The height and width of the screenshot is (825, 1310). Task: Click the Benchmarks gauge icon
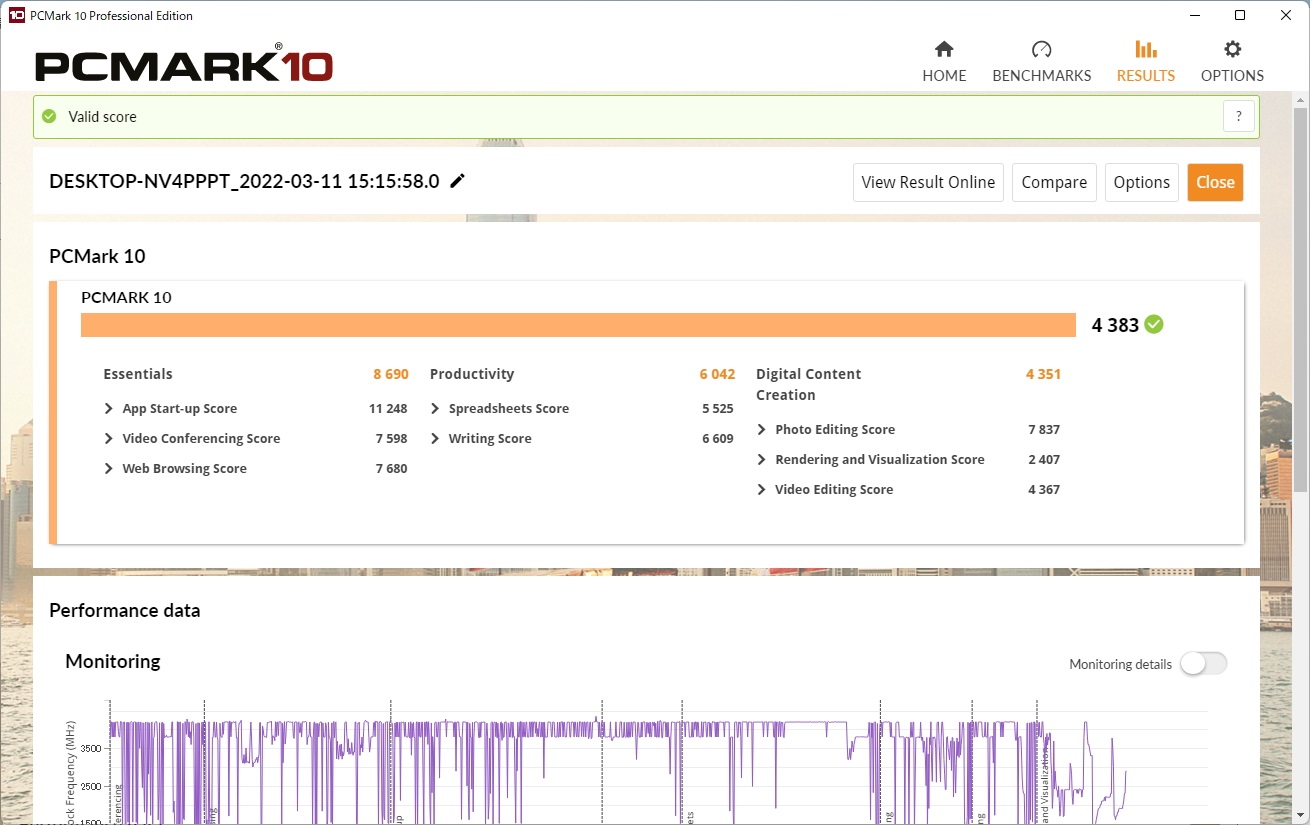point(1041,50)
